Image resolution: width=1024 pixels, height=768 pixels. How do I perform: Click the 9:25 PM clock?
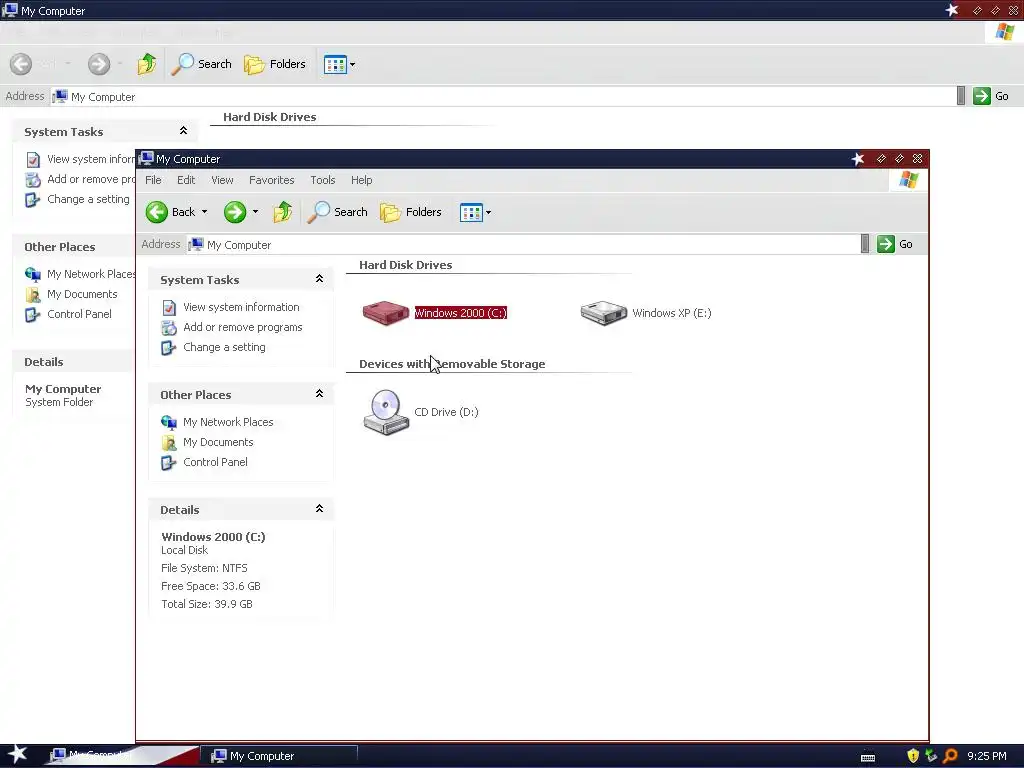987,756
